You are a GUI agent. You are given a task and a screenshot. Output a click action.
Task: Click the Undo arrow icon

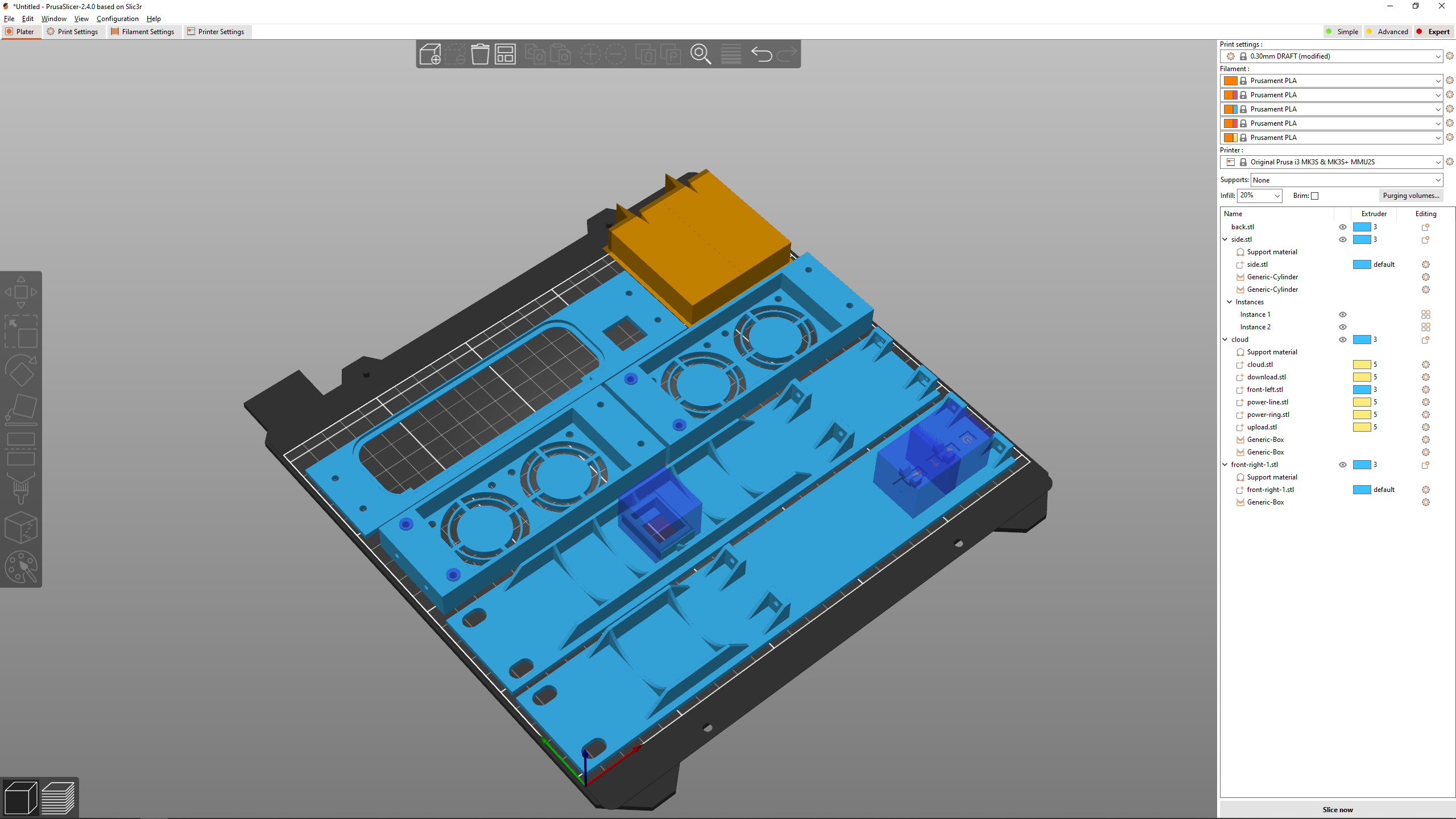[761, 54]
